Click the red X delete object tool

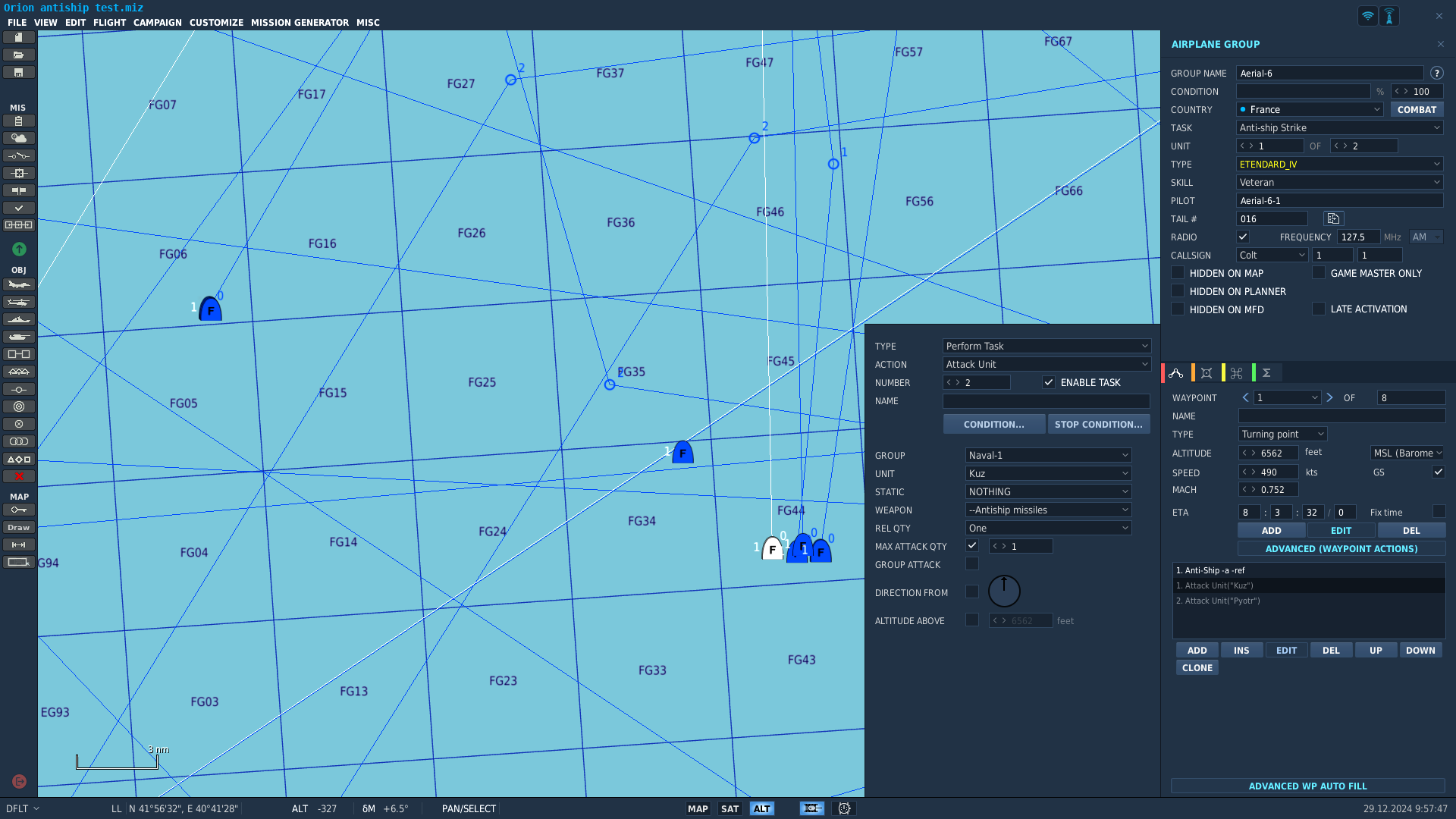tap(19, 476)
